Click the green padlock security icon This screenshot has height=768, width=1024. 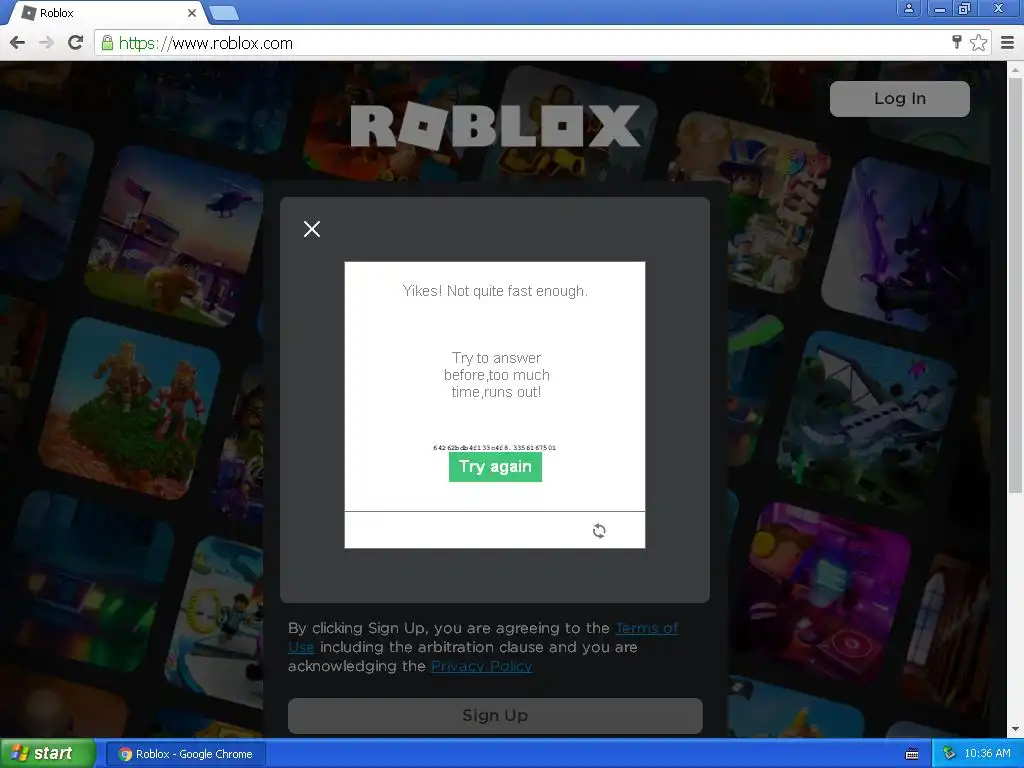click(107, 43)
